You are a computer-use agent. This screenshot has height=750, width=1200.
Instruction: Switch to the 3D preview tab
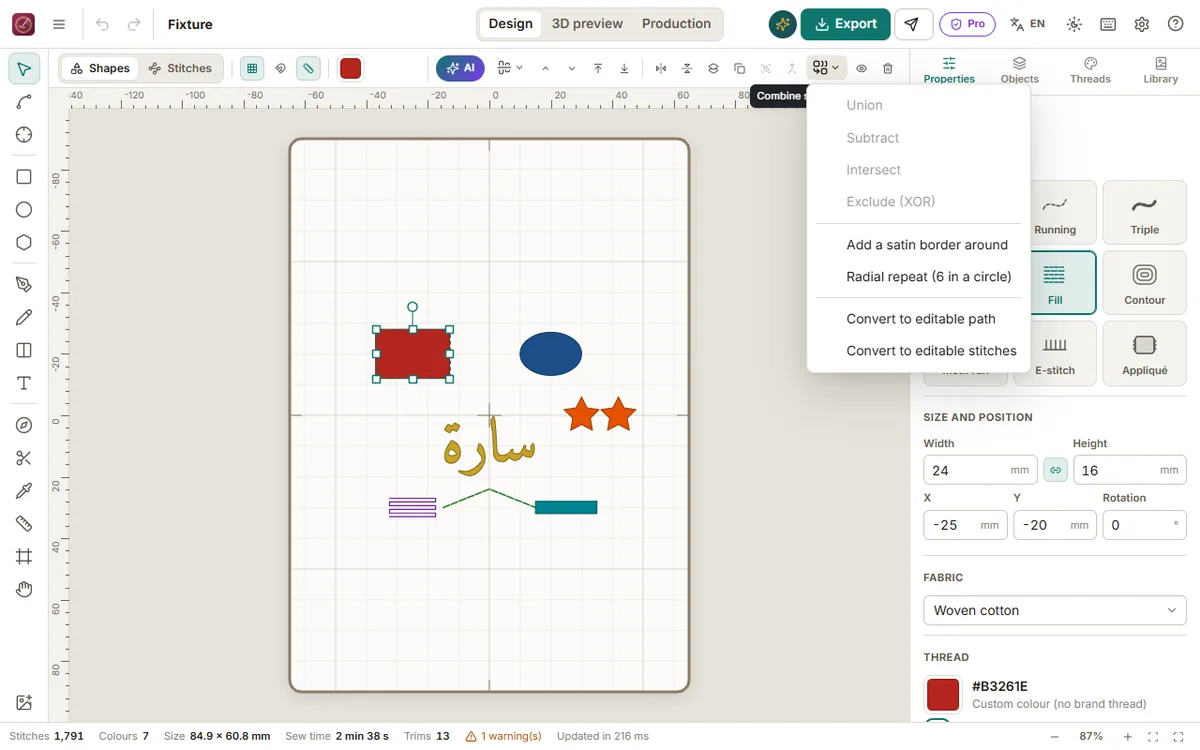[x=587, y=24]
